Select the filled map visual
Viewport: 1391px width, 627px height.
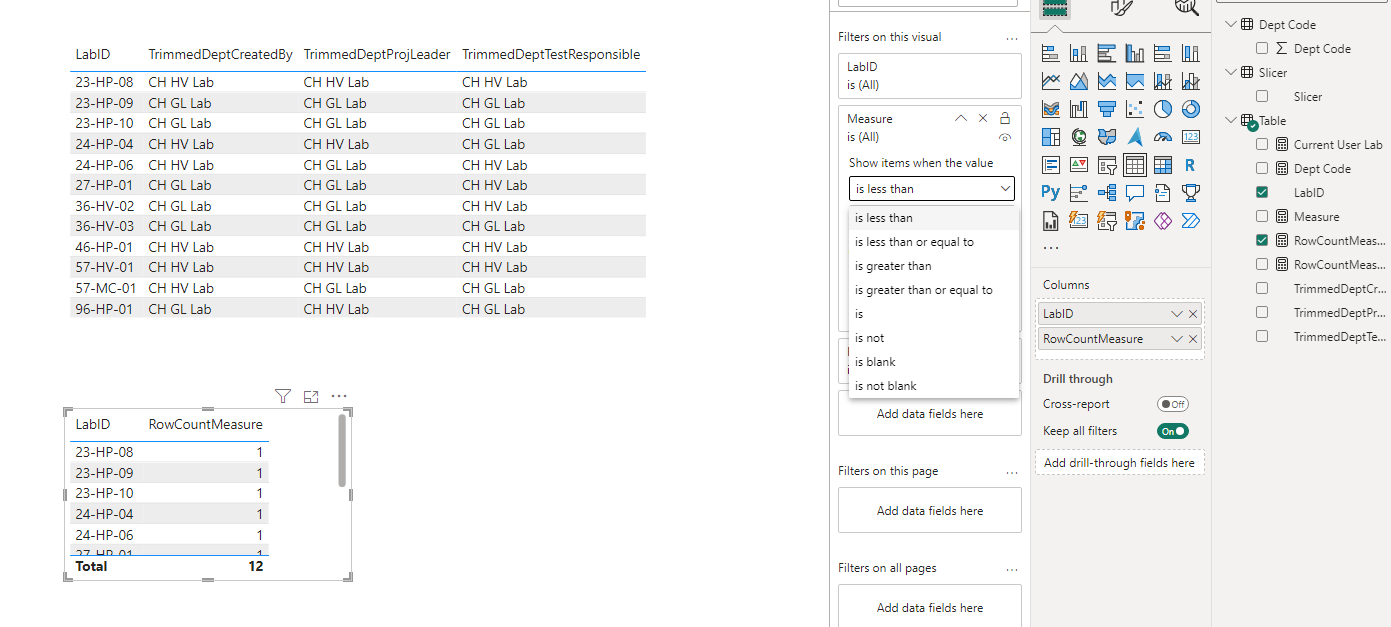pos(1107,137)
